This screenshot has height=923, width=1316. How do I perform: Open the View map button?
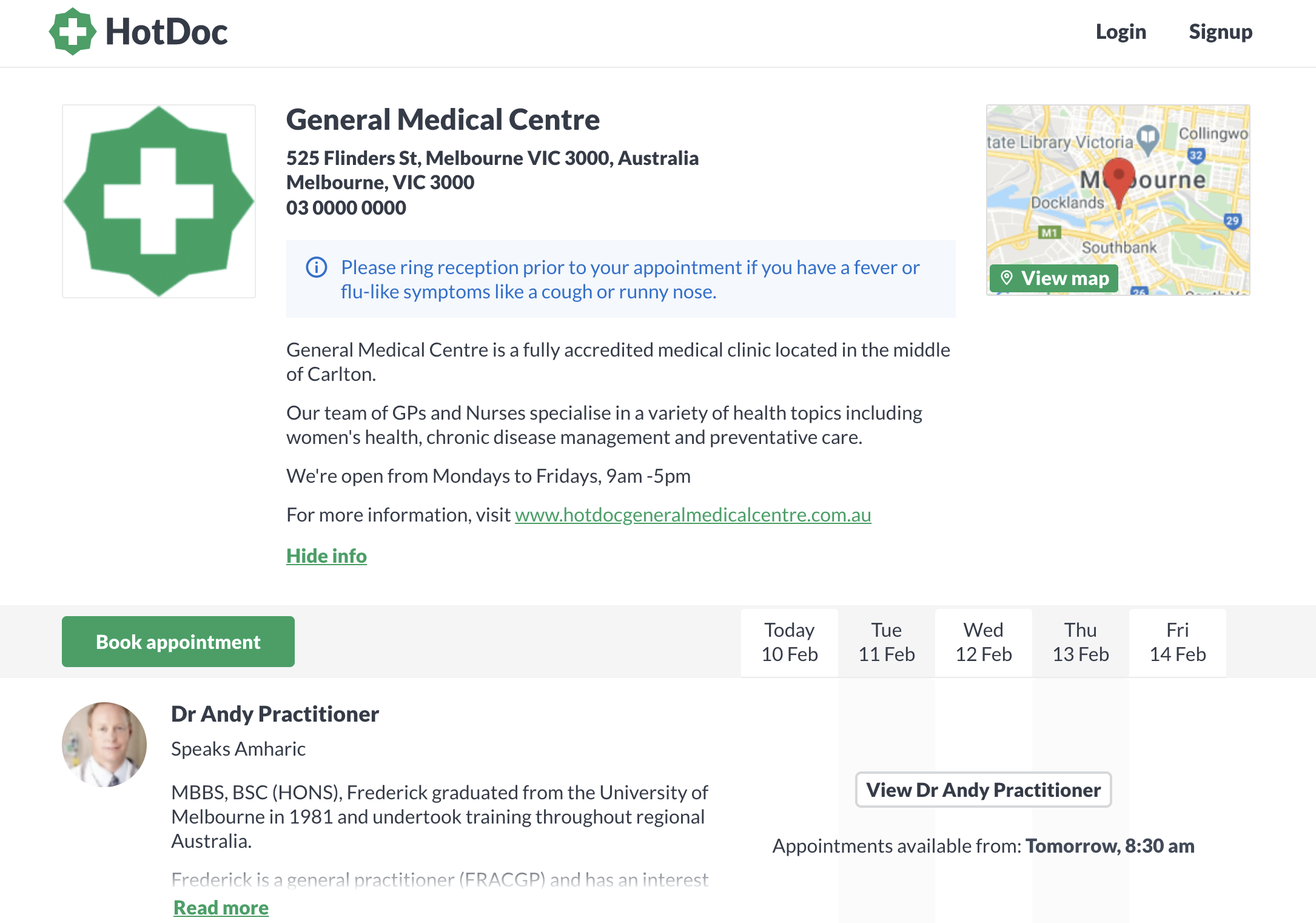(1054, 278)
